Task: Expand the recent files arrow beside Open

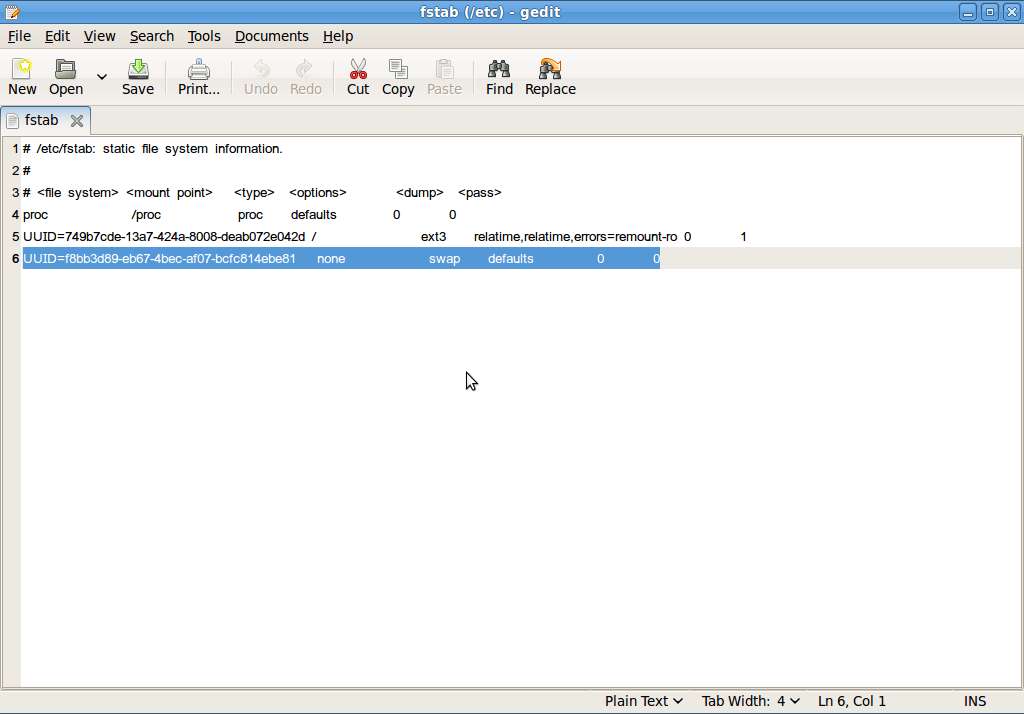Action: (x=102, y=77)
